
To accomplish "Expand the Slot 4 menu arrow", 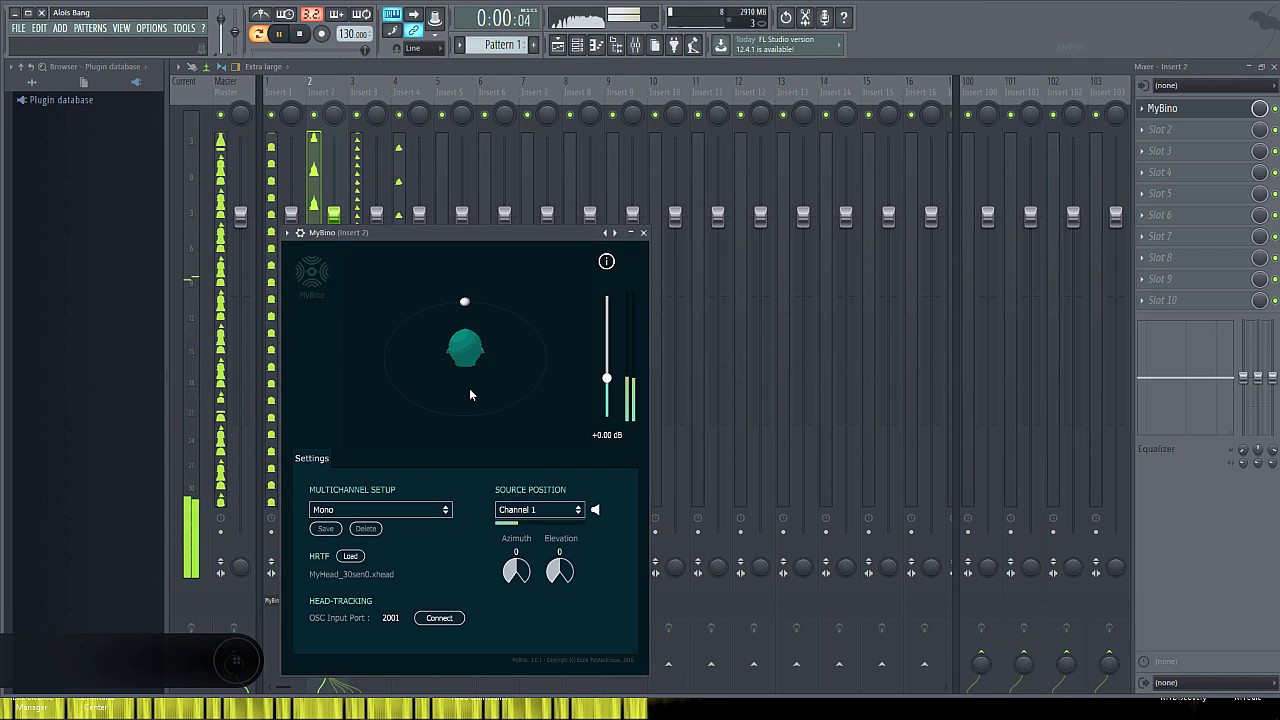I will click(1142, 172).
